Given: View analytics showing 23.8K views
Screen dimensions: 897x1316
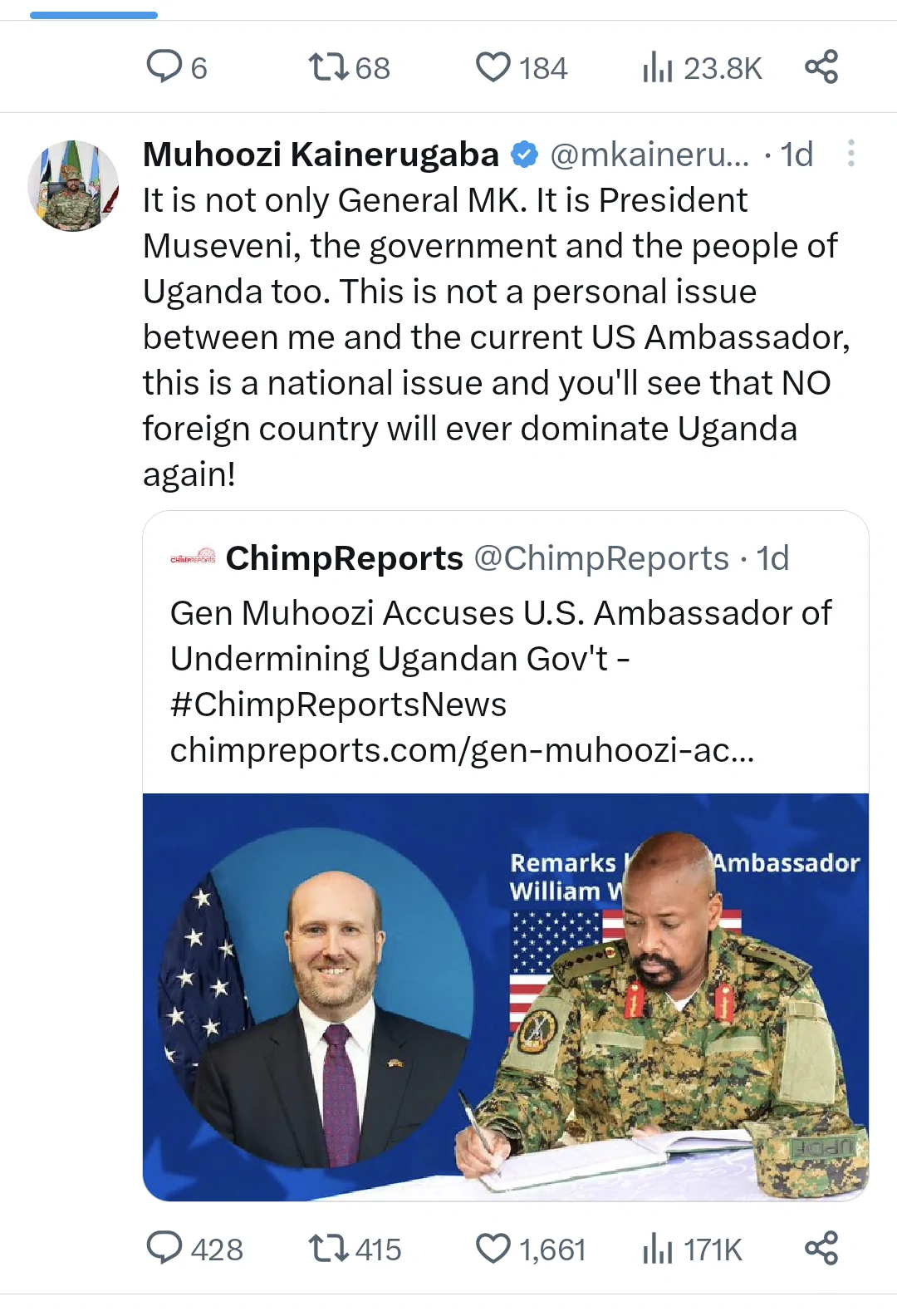Looking at the screenshot, I should click(x=702, y=67).
